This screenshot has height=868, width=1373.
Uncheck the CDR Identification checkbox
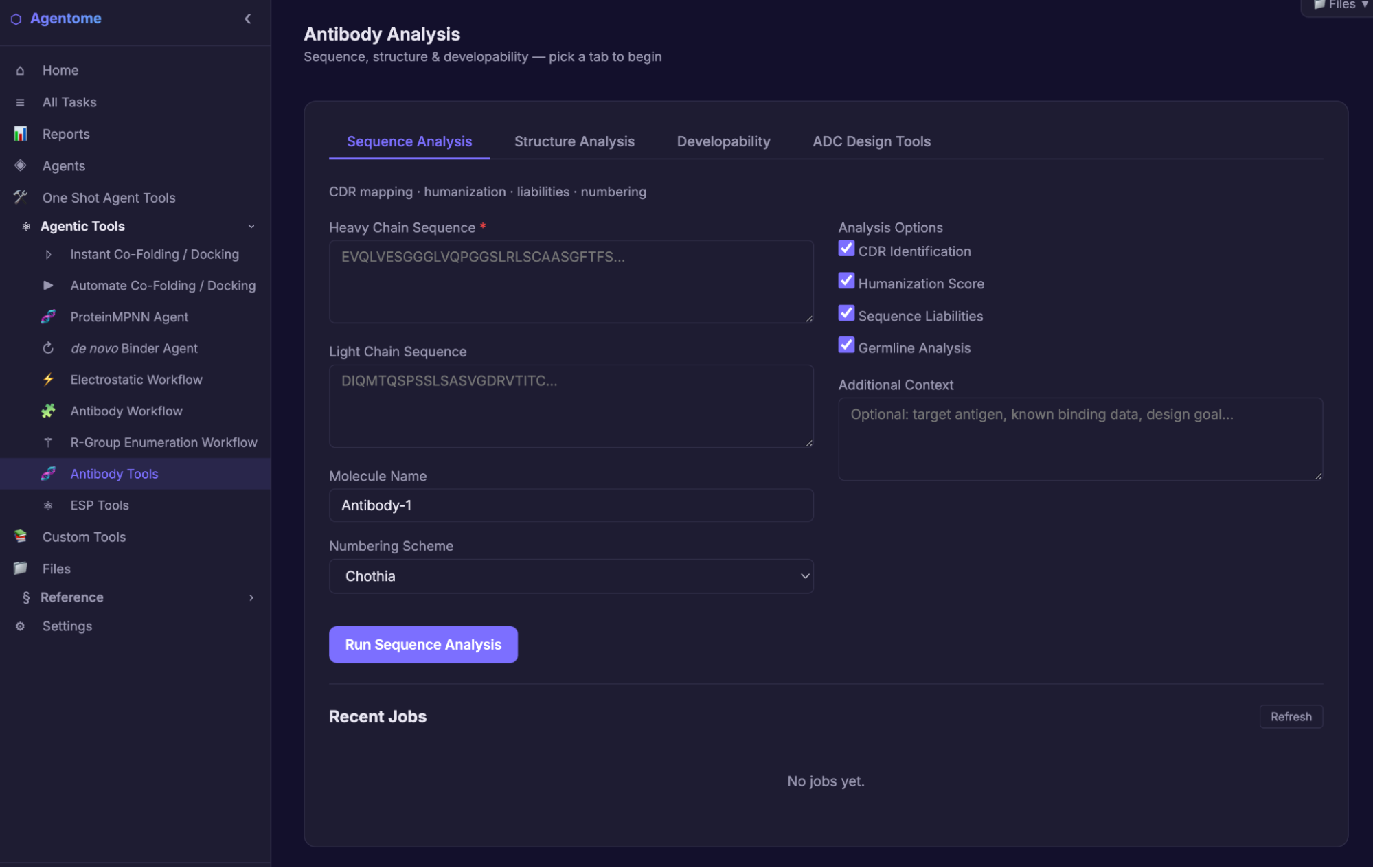click(x=846, y=249)
